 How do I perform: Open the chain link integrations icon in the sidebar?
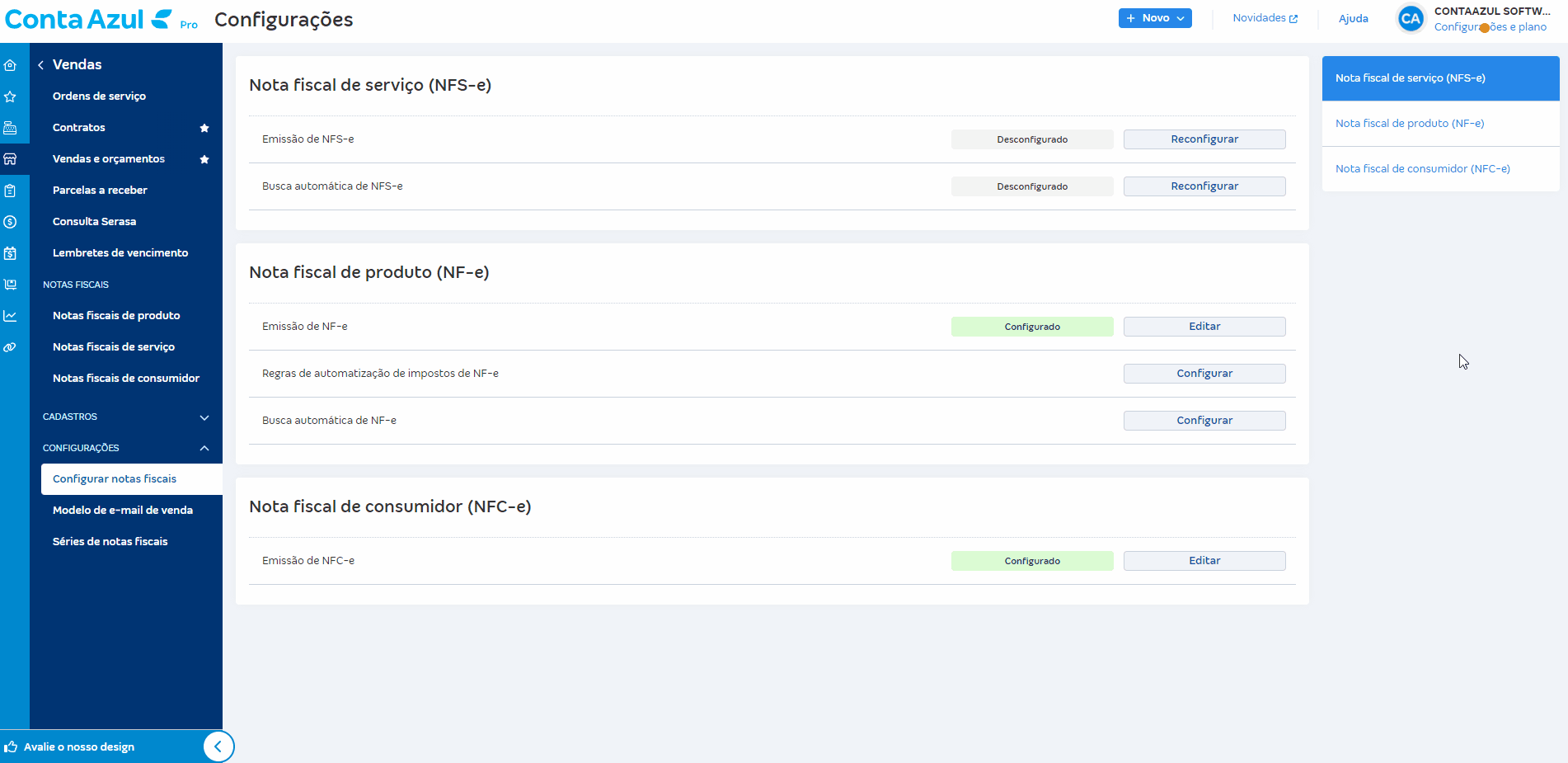[x=10, y=347]
